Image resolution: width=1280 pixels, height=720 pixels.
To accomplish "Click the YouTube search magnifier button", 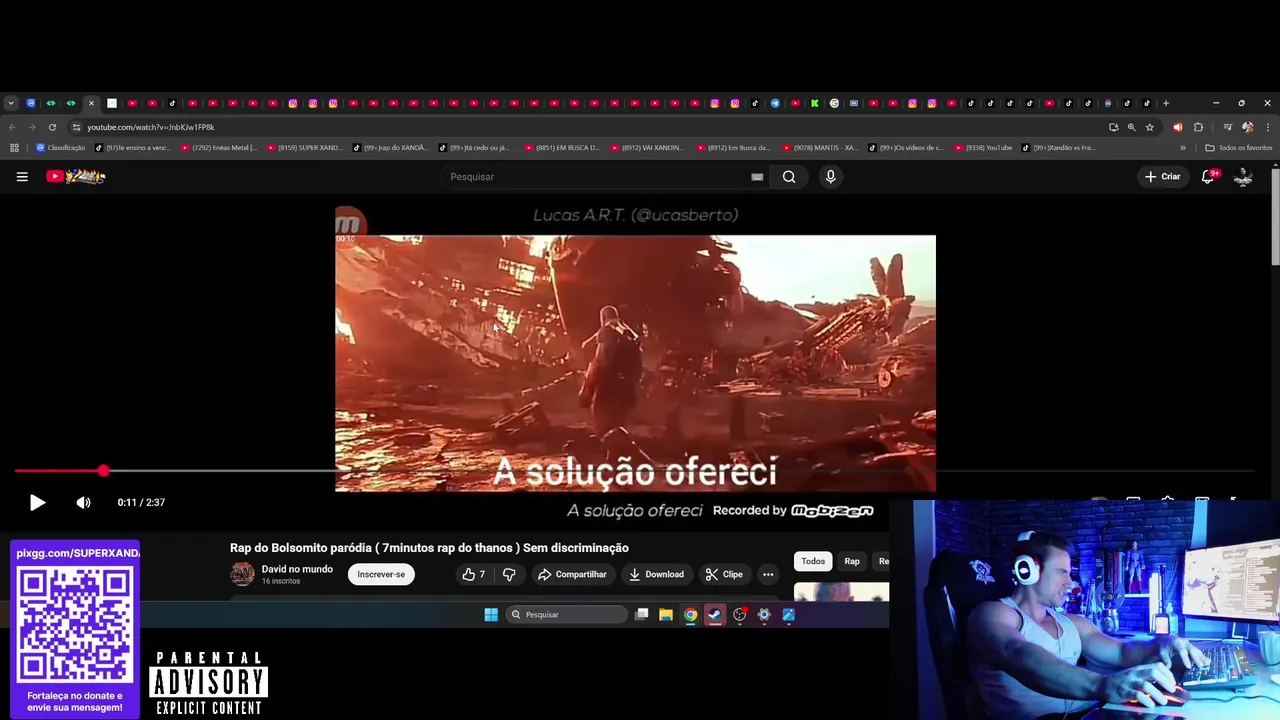I will click(x=789, y=177).
